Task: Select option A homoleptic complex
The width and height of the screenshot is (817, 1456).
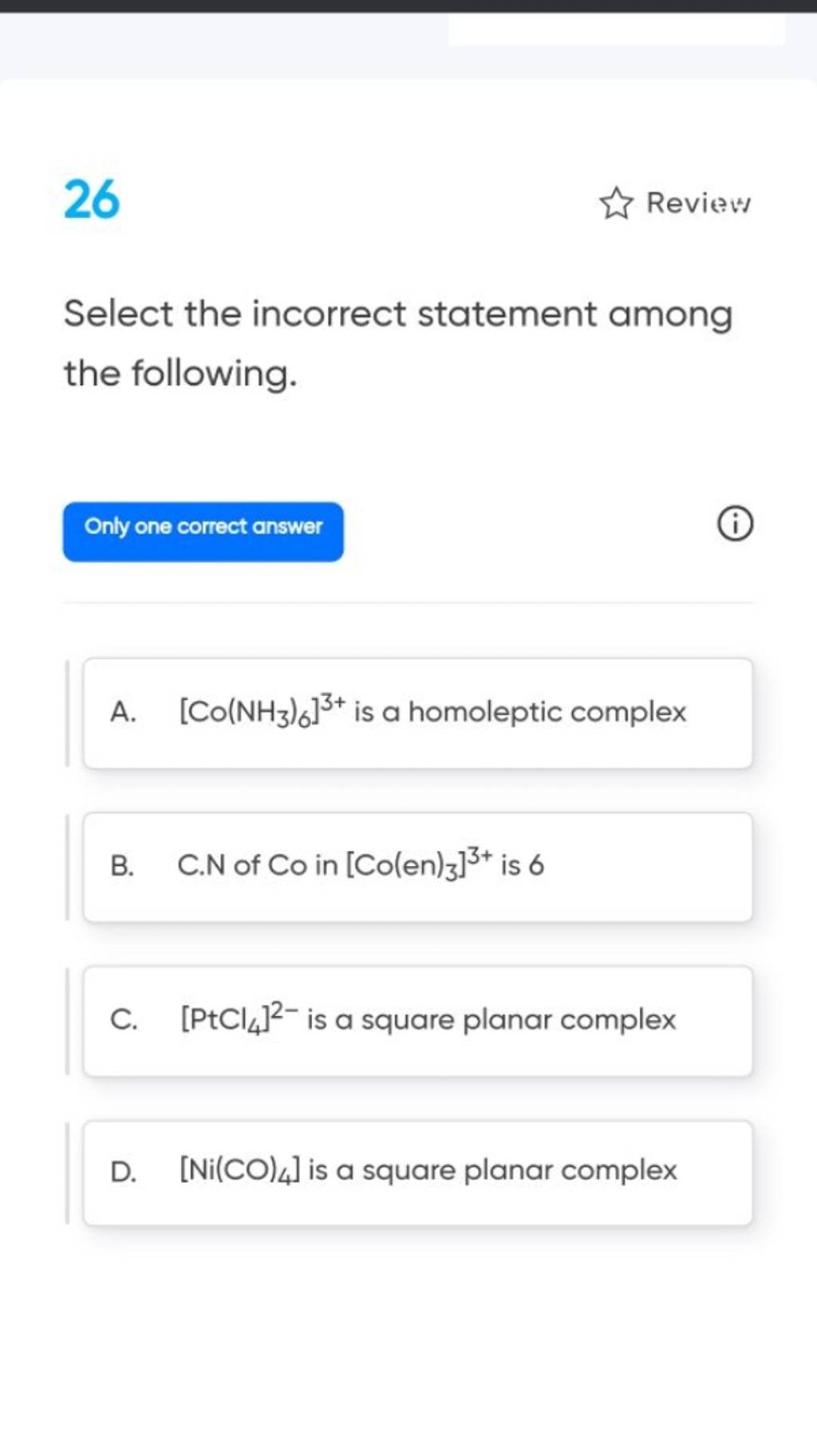Action: coord(418,714)
